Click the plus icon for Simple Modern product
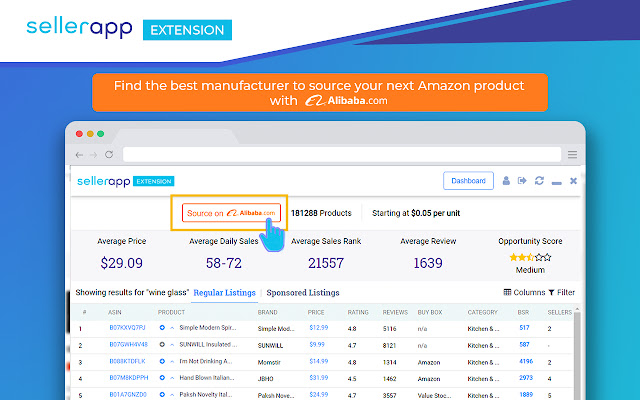Screen dimensions: 640x400 coord(162,328)
